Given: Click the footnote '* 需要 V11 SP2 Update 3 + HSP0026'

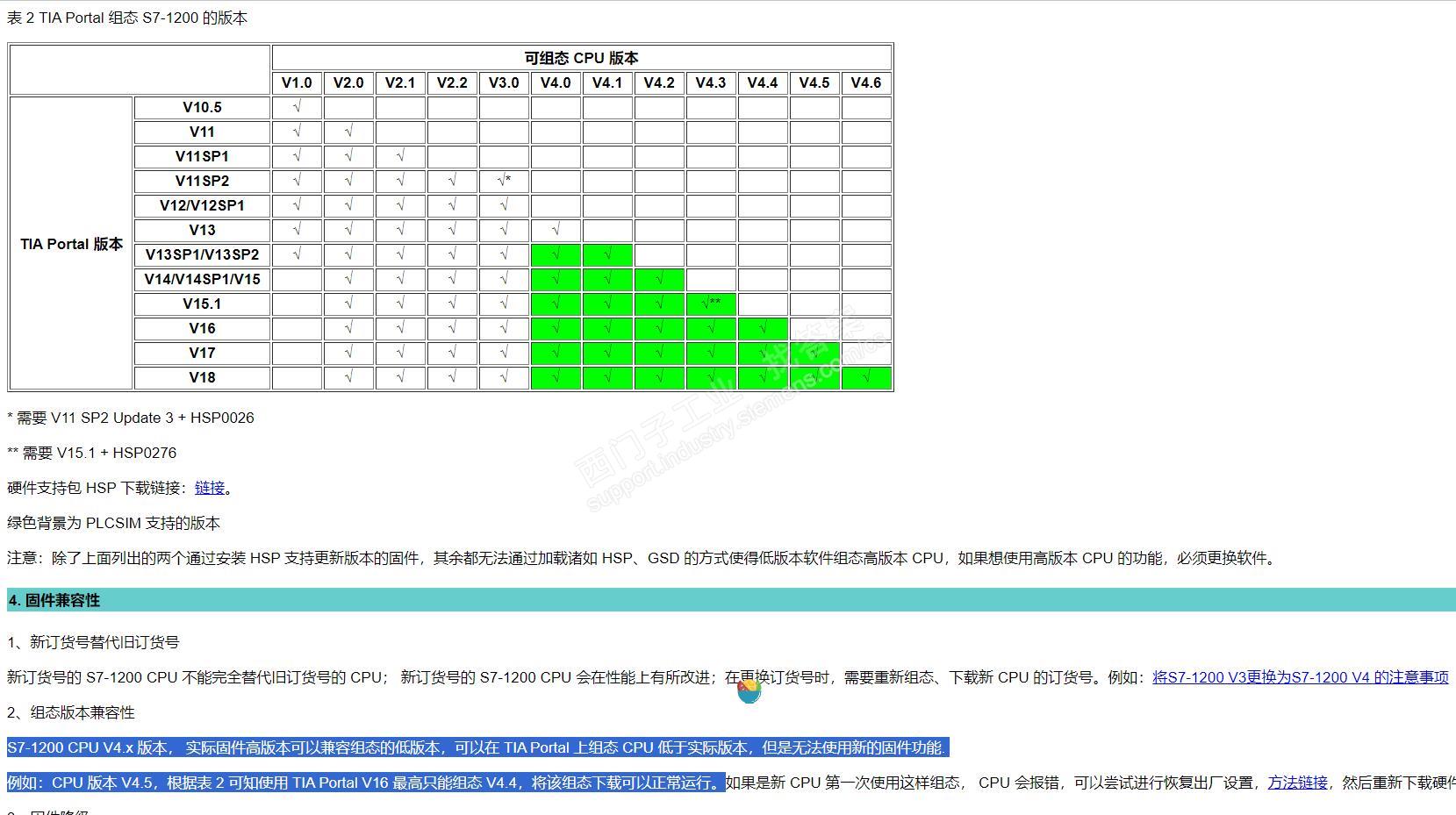Looking at the screenshot, I should pos(131,418).
